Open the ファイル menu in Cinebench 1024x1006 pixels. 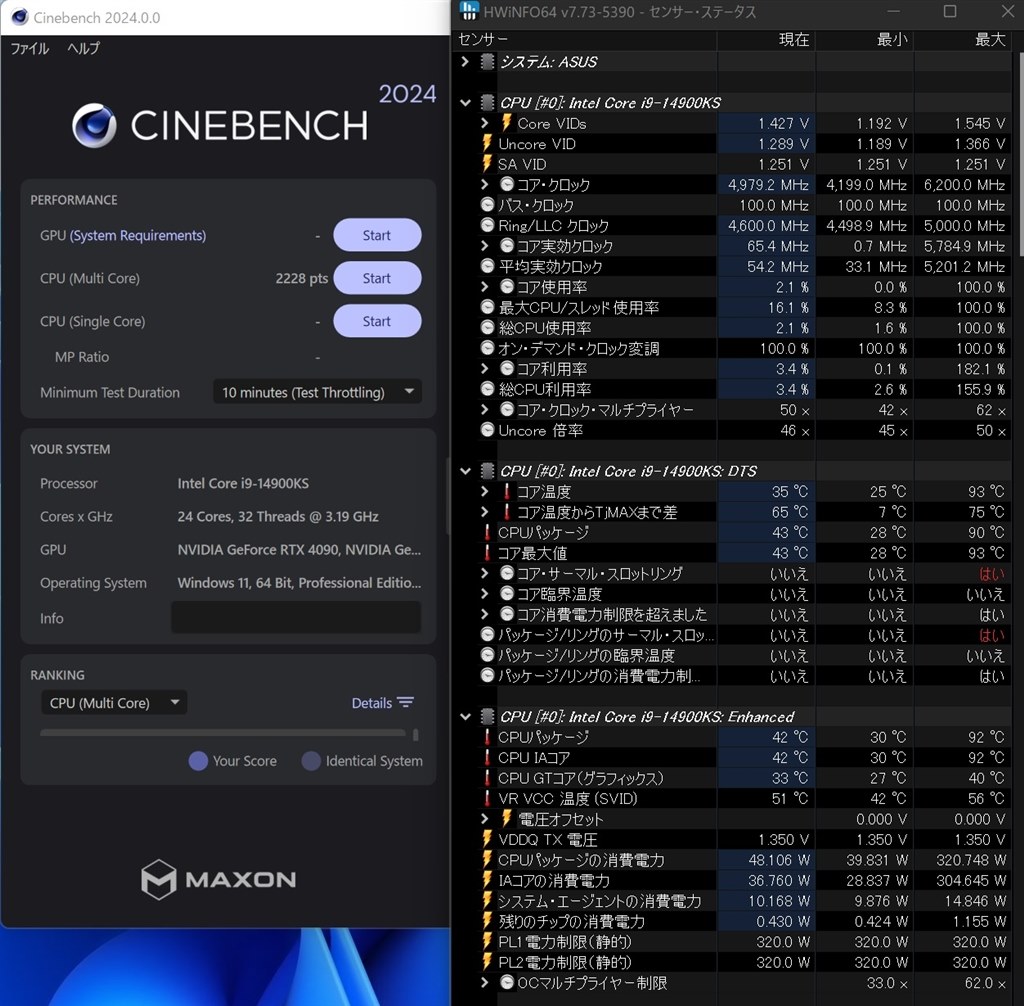point(28,48)
